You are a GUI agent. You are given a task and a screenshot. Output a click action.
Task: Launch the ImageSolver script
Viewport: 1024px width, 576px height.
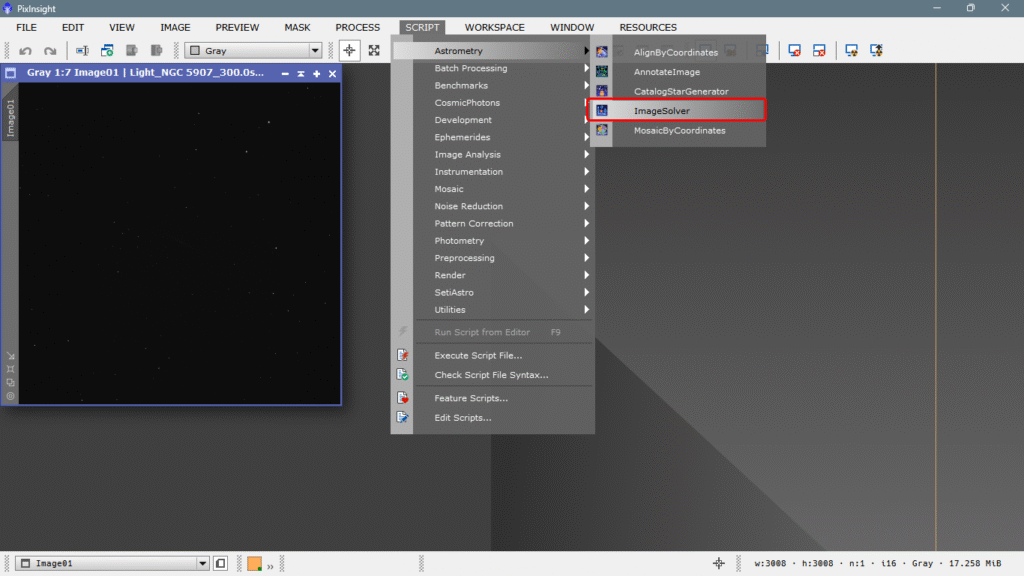pos(677,110)
